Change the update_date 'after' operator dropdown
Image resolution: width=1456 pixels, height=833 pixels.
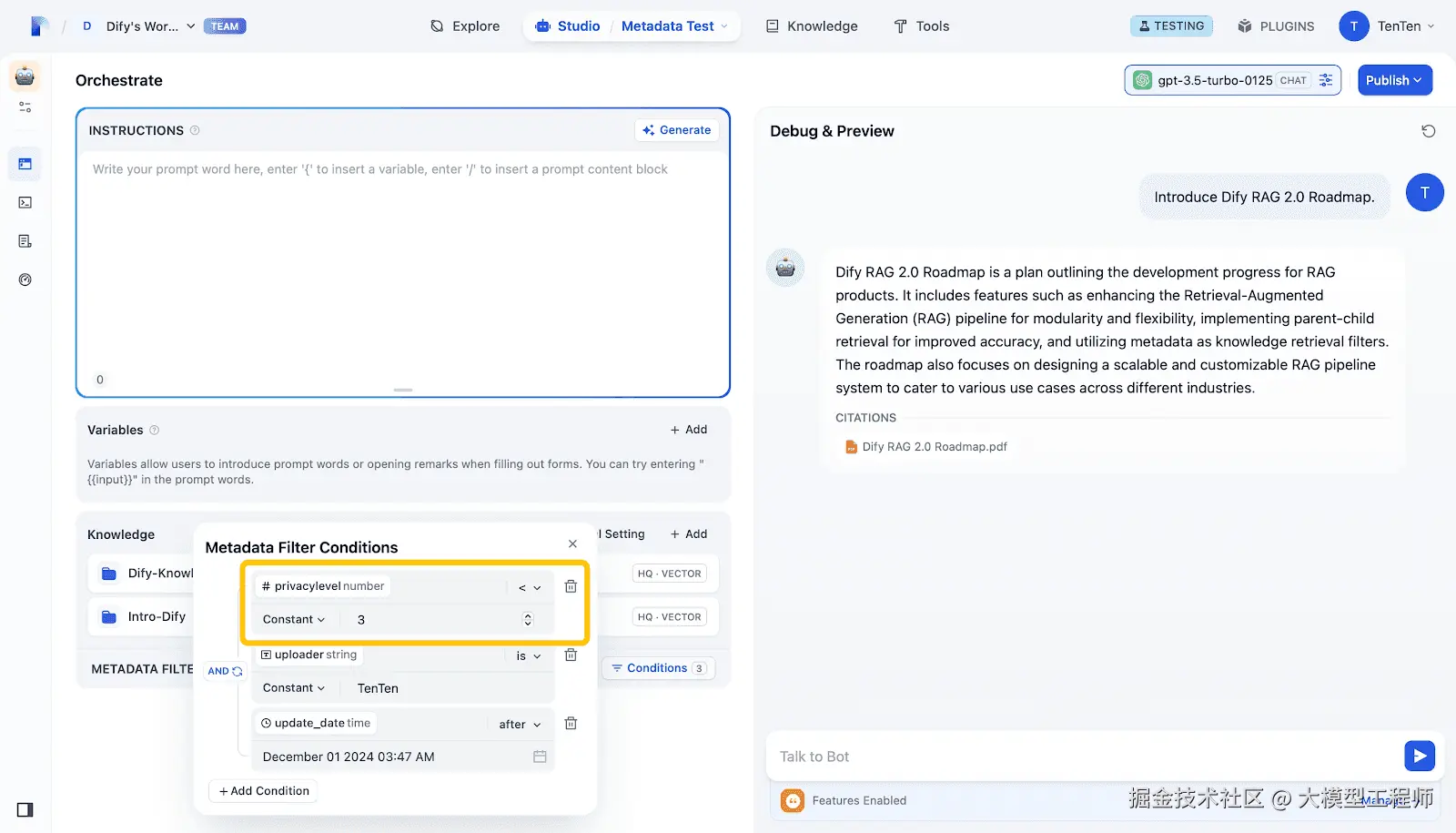point(520,725)
